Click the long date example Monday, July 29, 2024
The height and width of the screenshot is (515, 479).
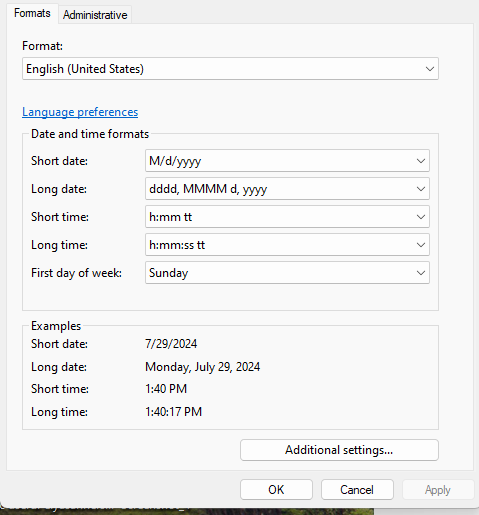203,367
